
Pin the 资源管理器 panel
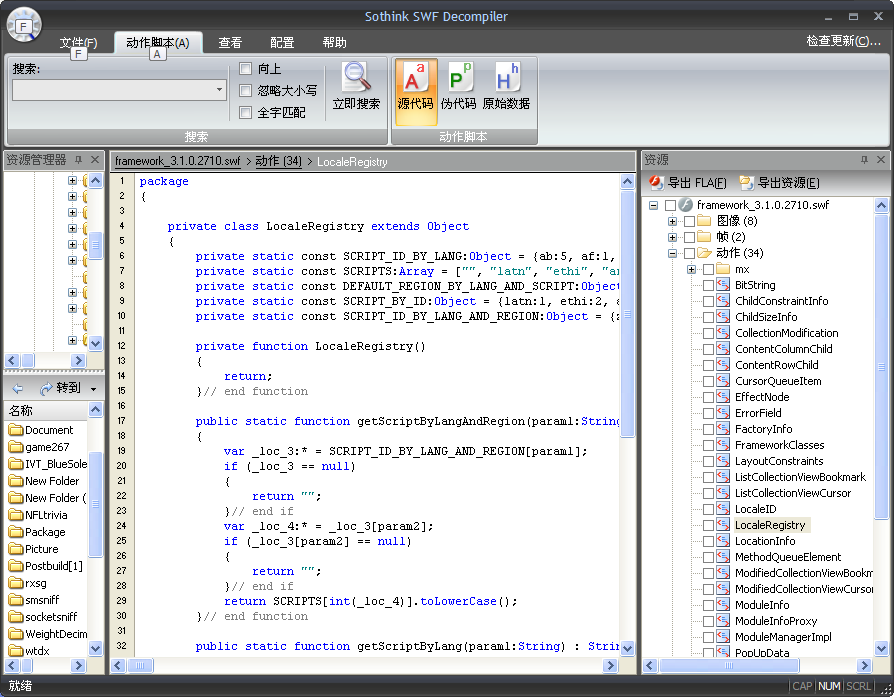tap(79, 160)
